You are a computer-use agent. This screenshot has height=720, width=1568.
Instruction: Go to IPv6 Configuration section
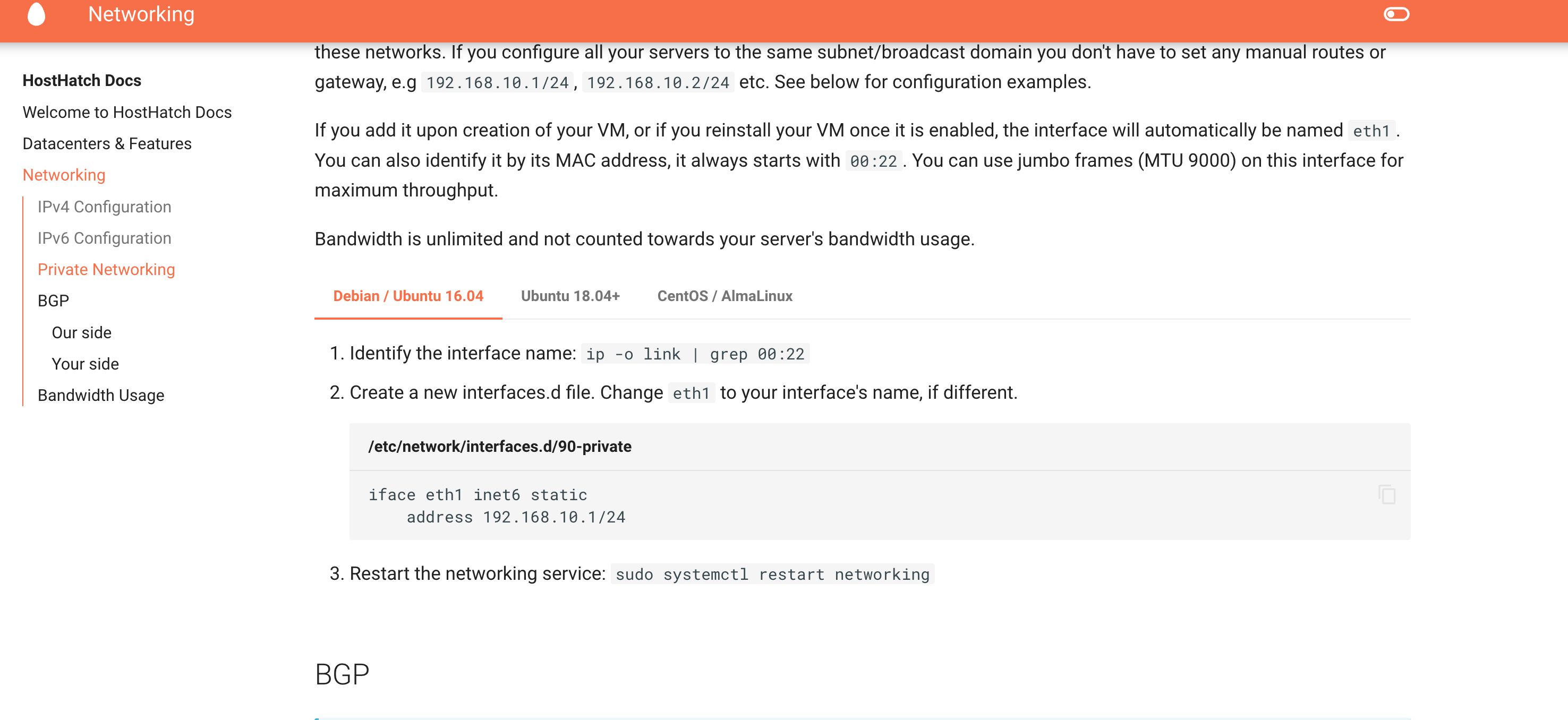click(104, 238)
